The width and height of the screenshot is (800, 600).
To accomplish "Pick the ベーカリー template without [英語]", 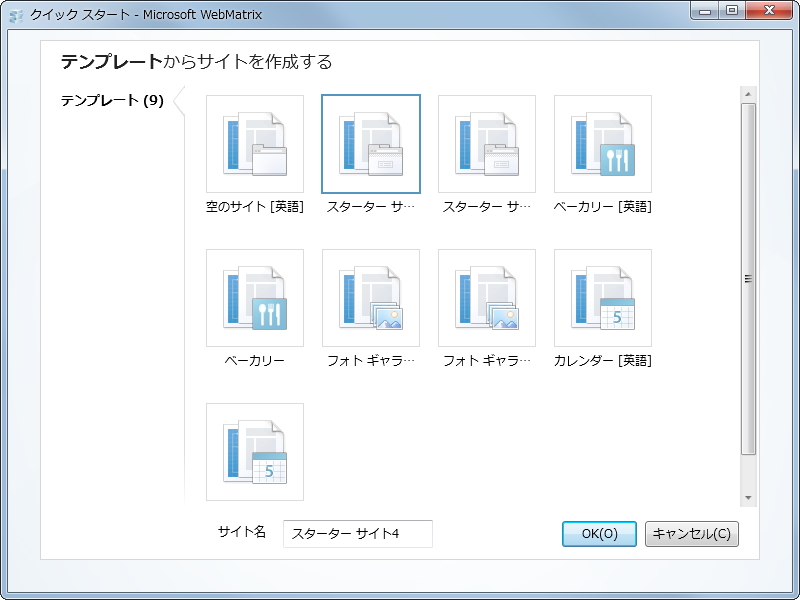I will pyautogui.click(x=255, y=298).
